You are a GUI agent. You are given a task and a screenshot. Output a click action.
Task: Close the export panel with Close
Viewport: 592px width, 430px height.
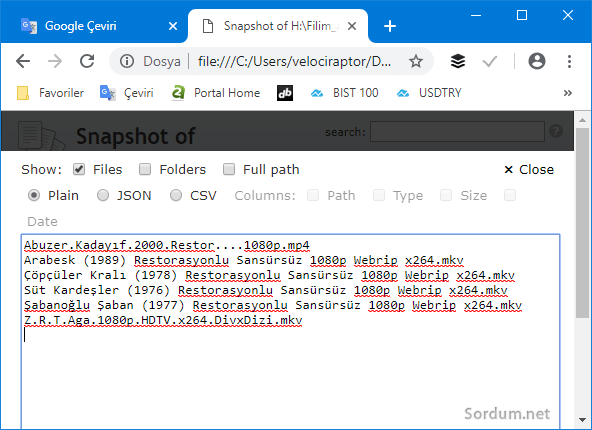click(x=529, y=170)
